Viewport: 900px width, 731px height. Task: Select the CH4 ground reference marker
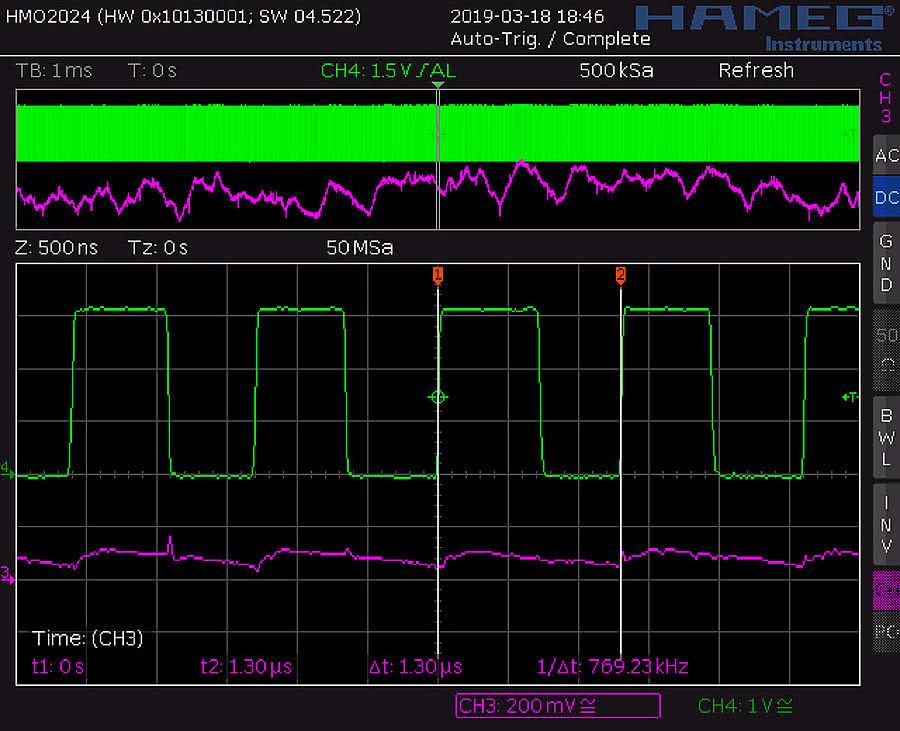tap(7, 468)
